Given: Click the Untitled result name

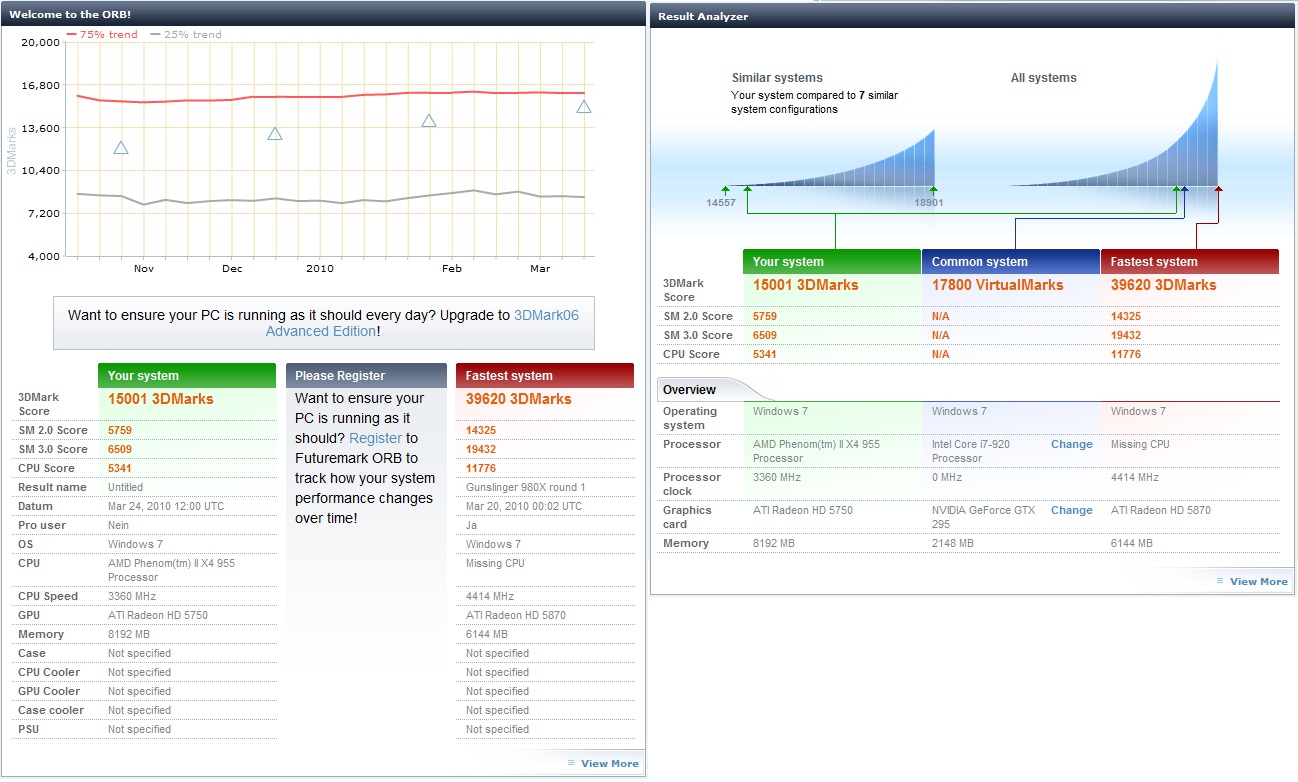Looking at the screenshot, I should coord(128,487).
